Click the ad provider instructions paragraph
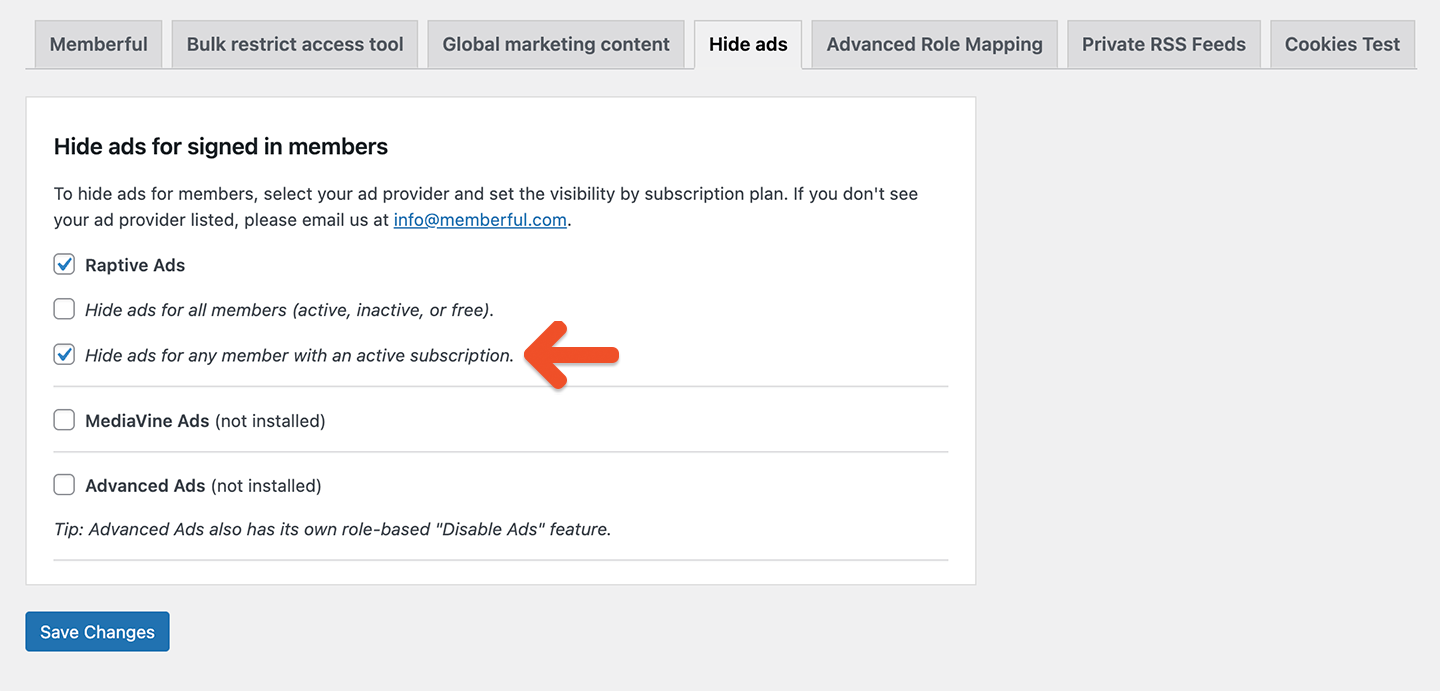 click(485, 206)
